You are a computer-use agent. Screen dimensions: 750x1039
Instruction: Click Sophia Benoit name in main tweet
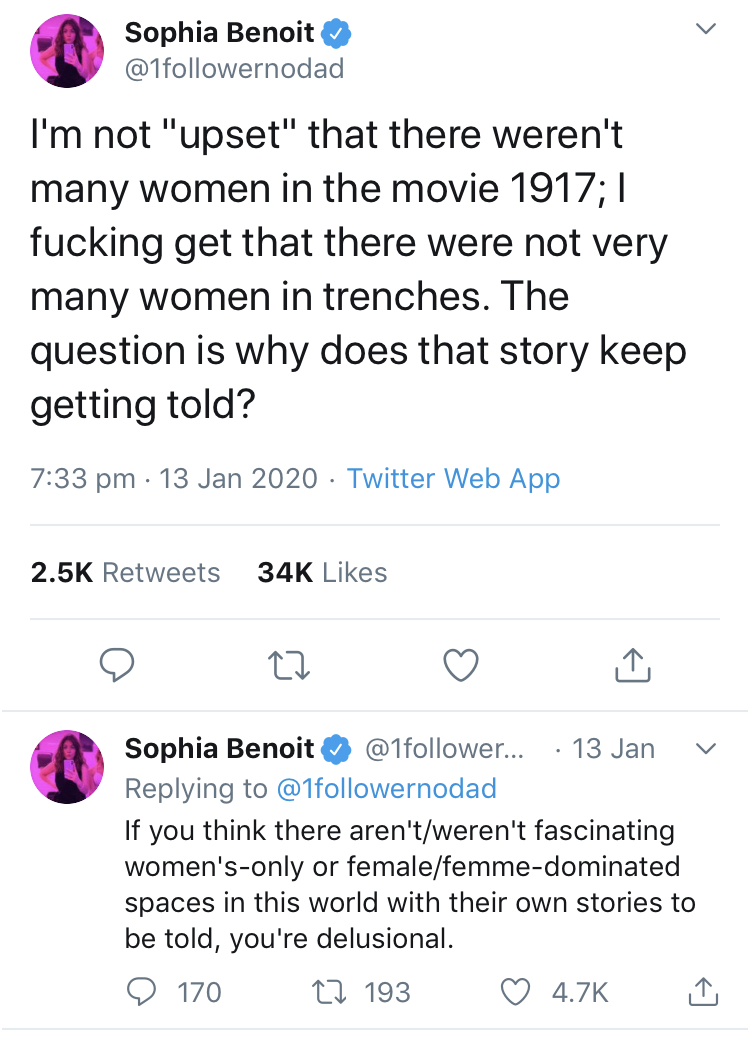pyautogui.click(x=220, y=33)
